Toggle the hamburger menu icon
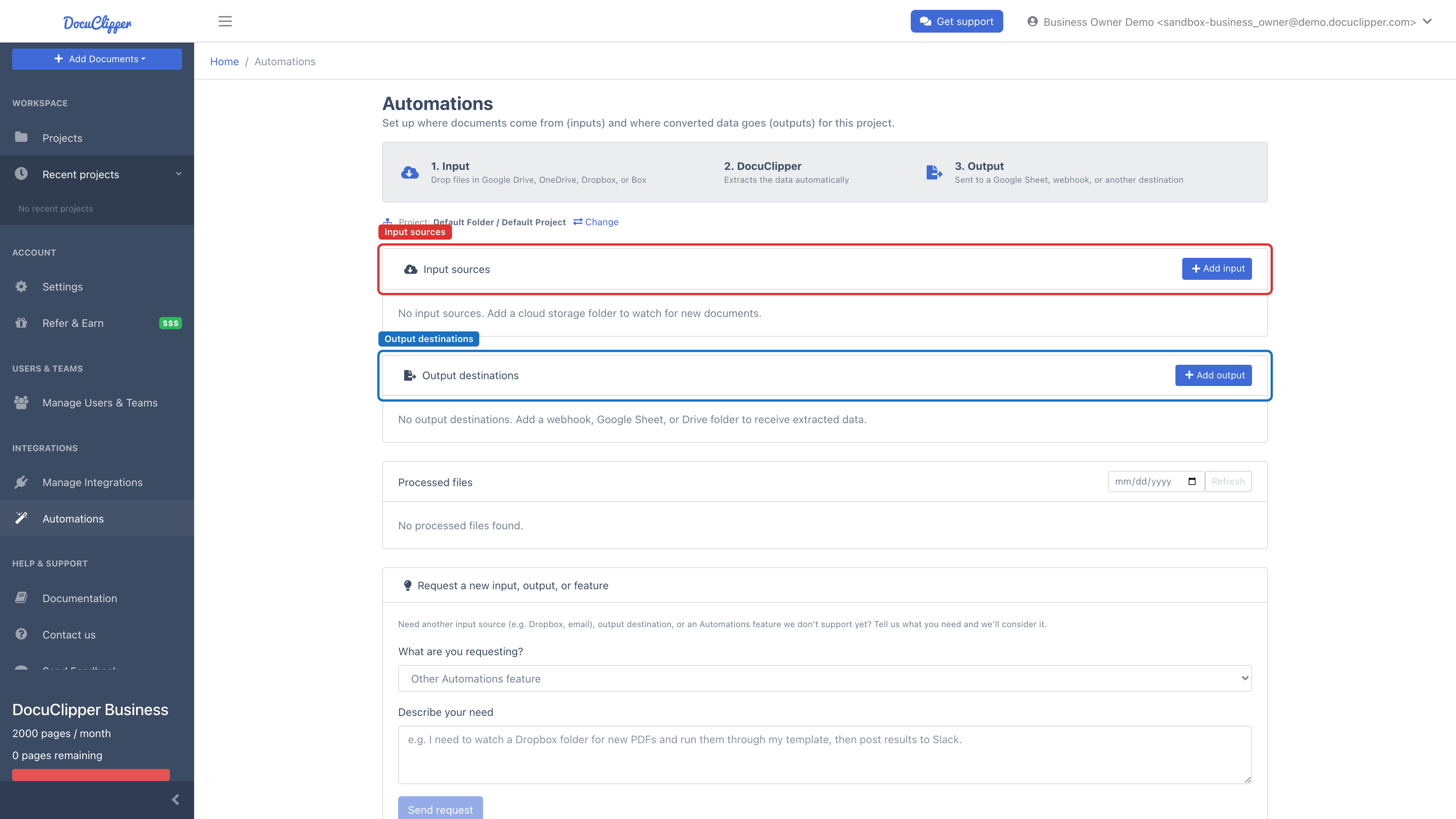This screenshot has height=819, width=1456. [225, 22]
